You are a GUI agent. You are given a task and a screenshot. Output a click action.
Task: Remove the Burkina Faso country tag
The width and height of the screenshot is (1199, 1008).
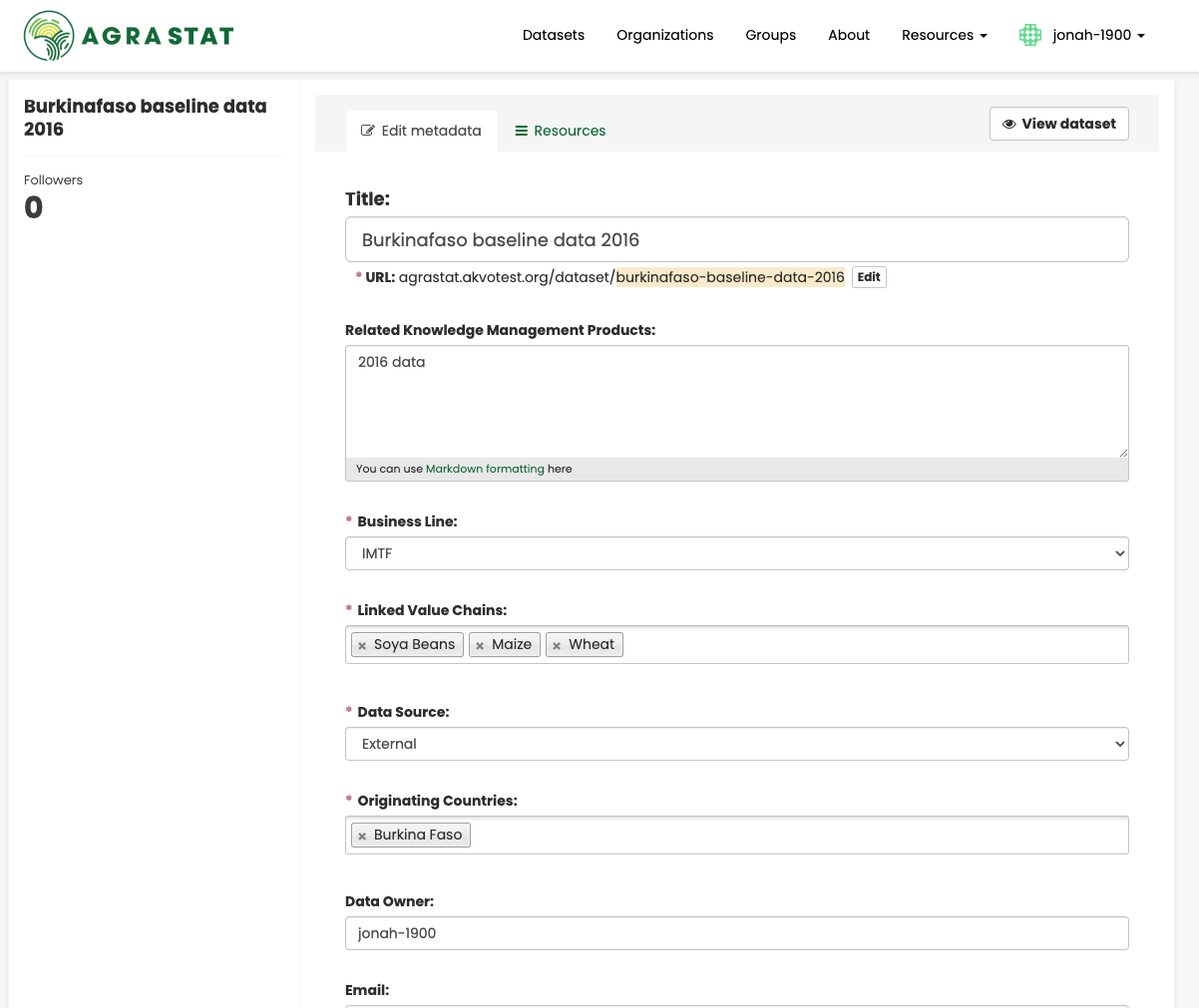362,836
